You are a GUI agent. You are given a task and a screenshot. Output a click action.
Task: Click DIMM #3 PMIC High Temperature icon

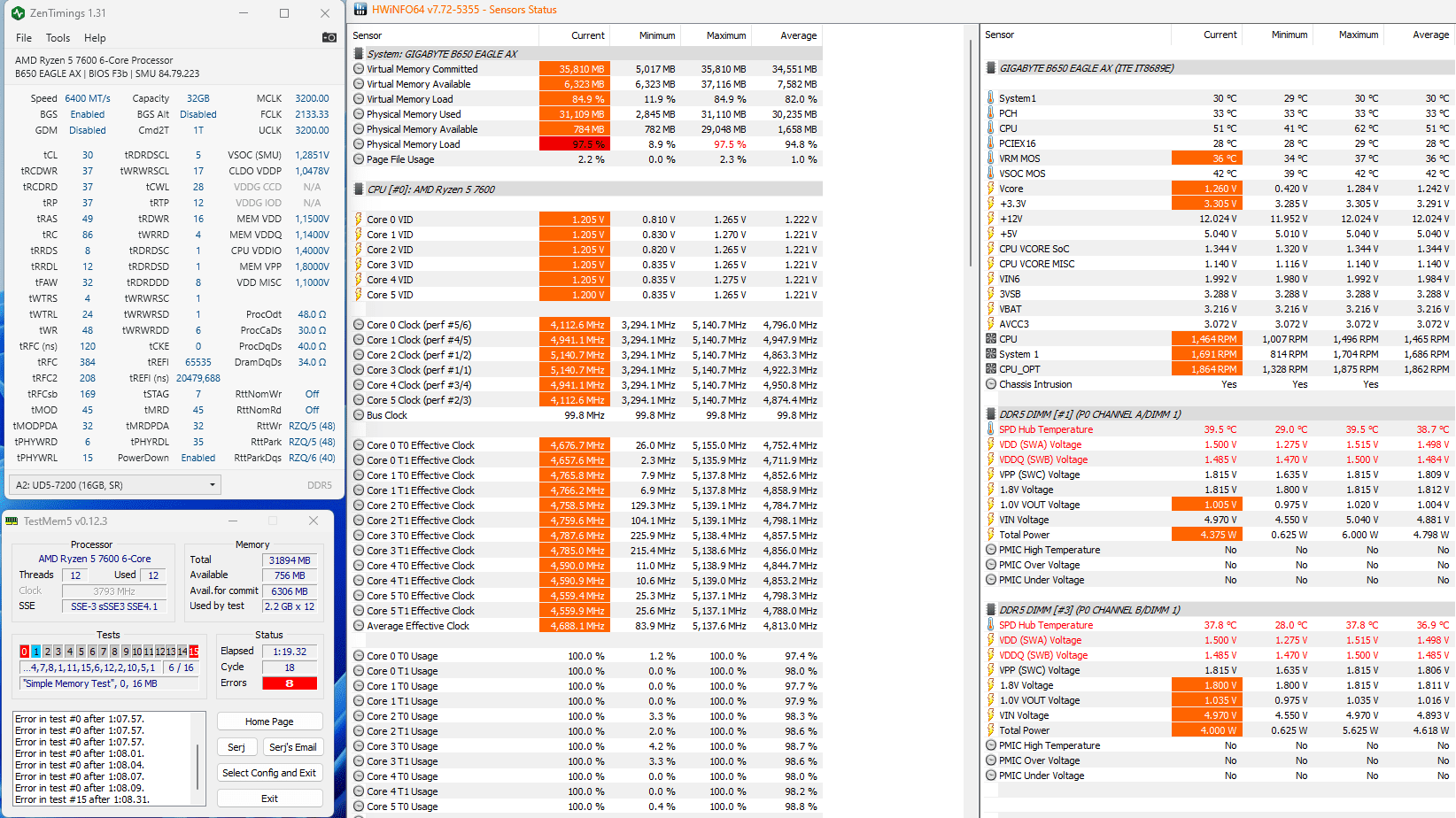tap(991, 745)
